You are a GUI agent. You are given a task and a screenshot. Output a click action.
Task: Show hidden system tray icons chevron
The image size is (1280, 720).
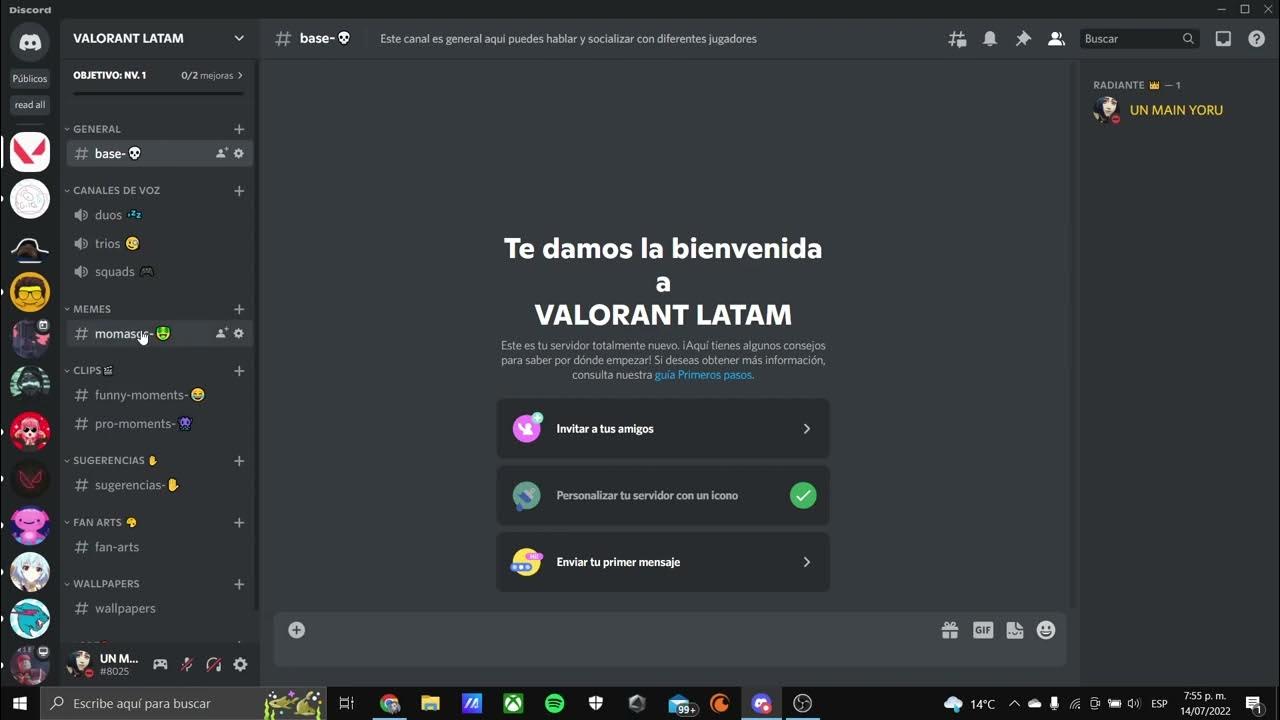pos(1014,704)
